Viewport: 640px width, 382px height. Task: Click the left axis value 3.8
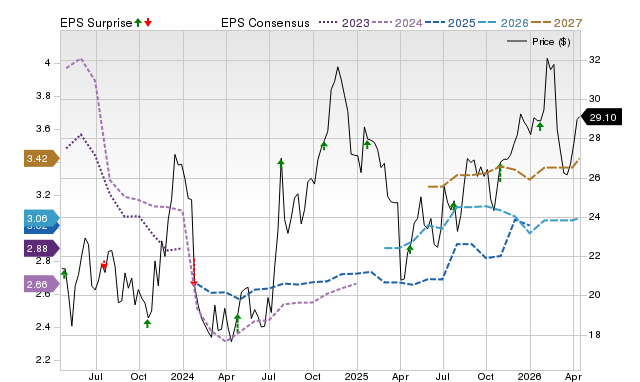44,96
